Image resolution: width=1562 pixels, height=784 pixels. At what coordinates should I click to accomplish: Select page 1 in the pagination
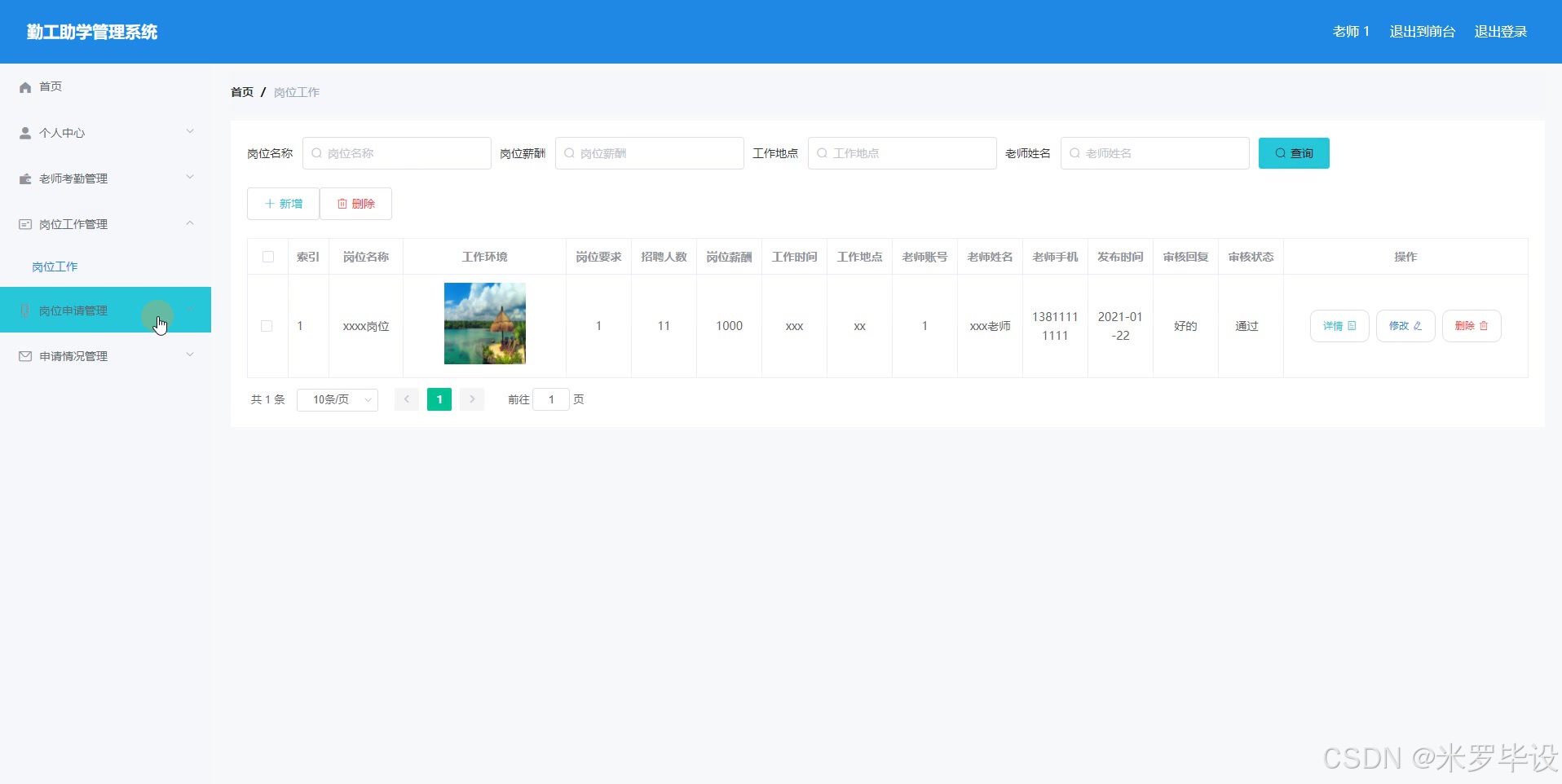click(439, 399)
